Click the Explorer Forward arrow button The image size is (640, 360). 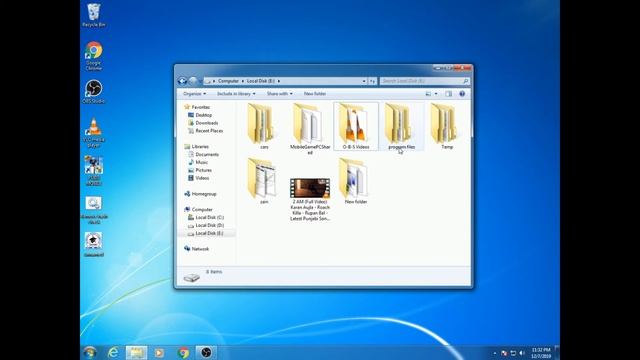[193, 81]
